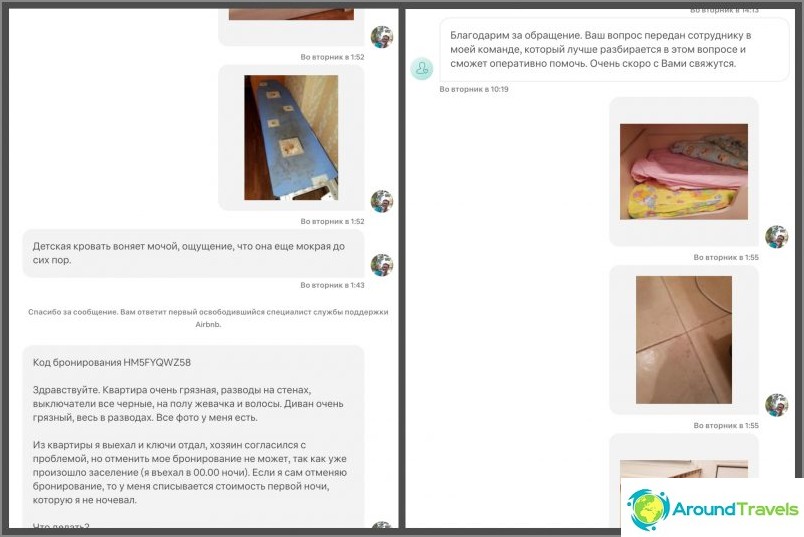The width and height of the screenshot is (804, 537).
Task: Open the partially visible photo at bottom right
Action: point(684,469)
